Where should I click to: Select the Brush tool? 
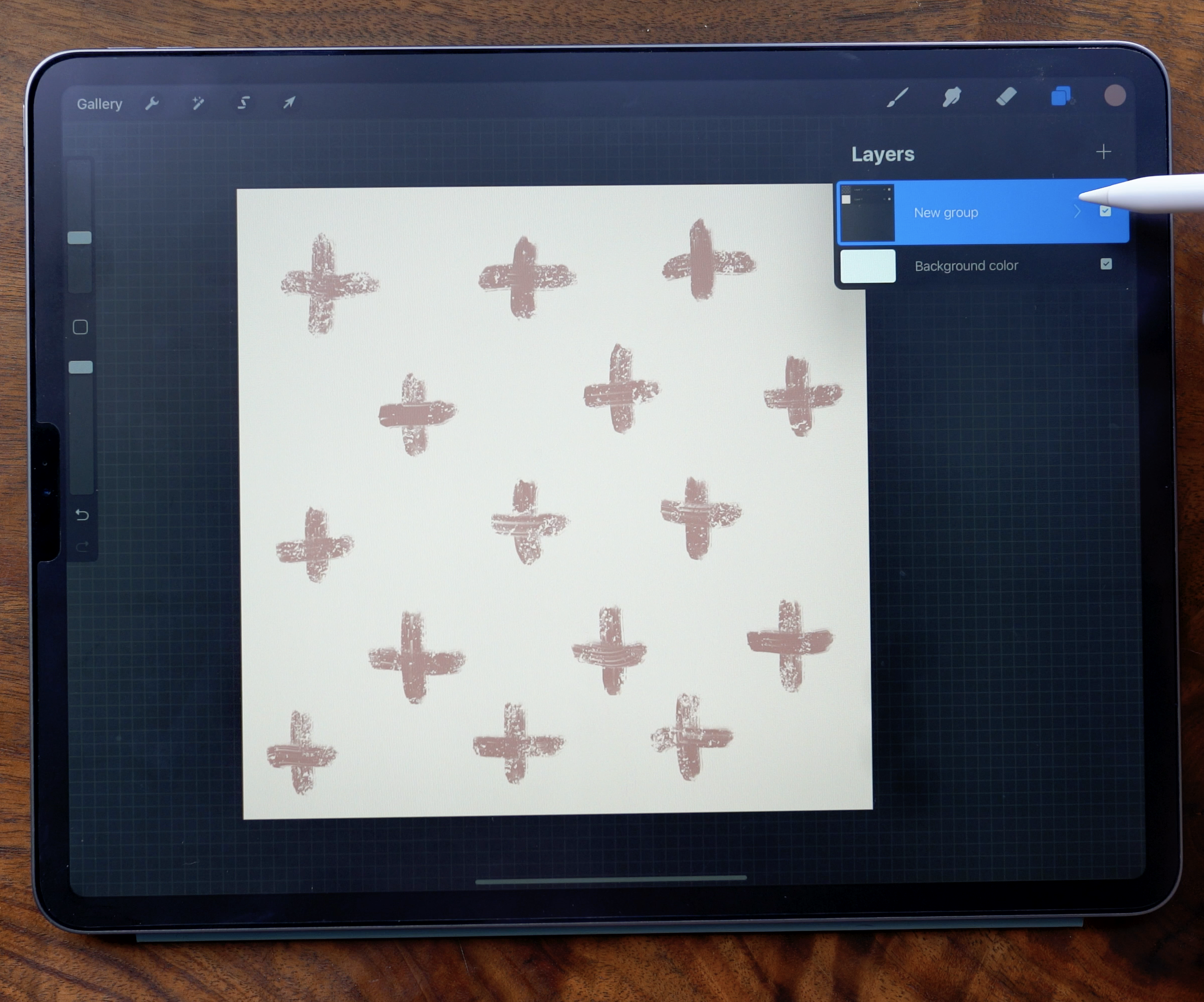click(x=897, y=98)
